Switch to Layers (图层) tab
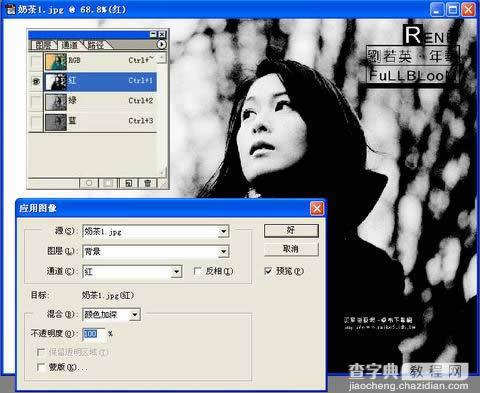480x393 pixels. tap(43, 45)
